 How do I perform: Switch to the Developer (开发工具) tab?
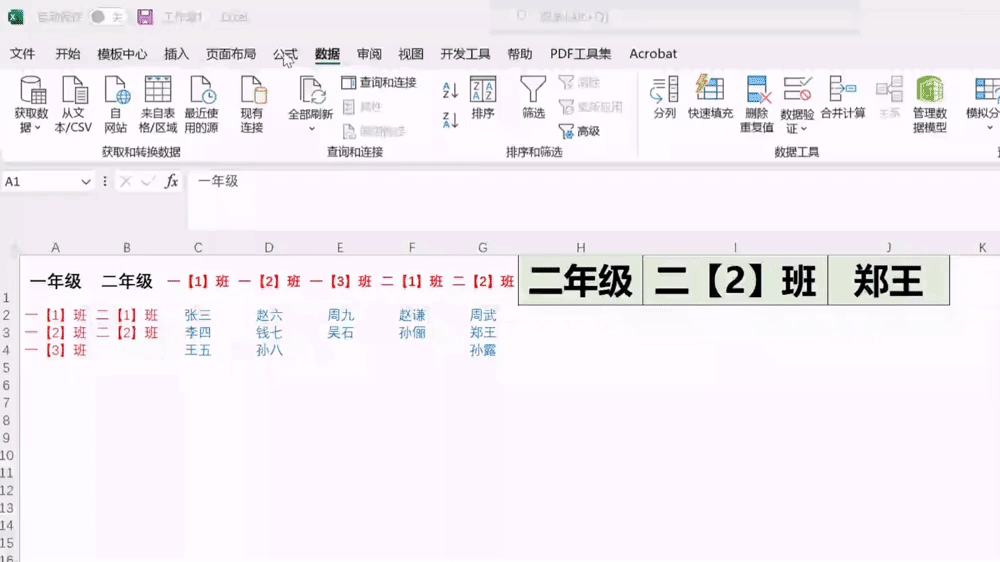(x=466, y=54)
